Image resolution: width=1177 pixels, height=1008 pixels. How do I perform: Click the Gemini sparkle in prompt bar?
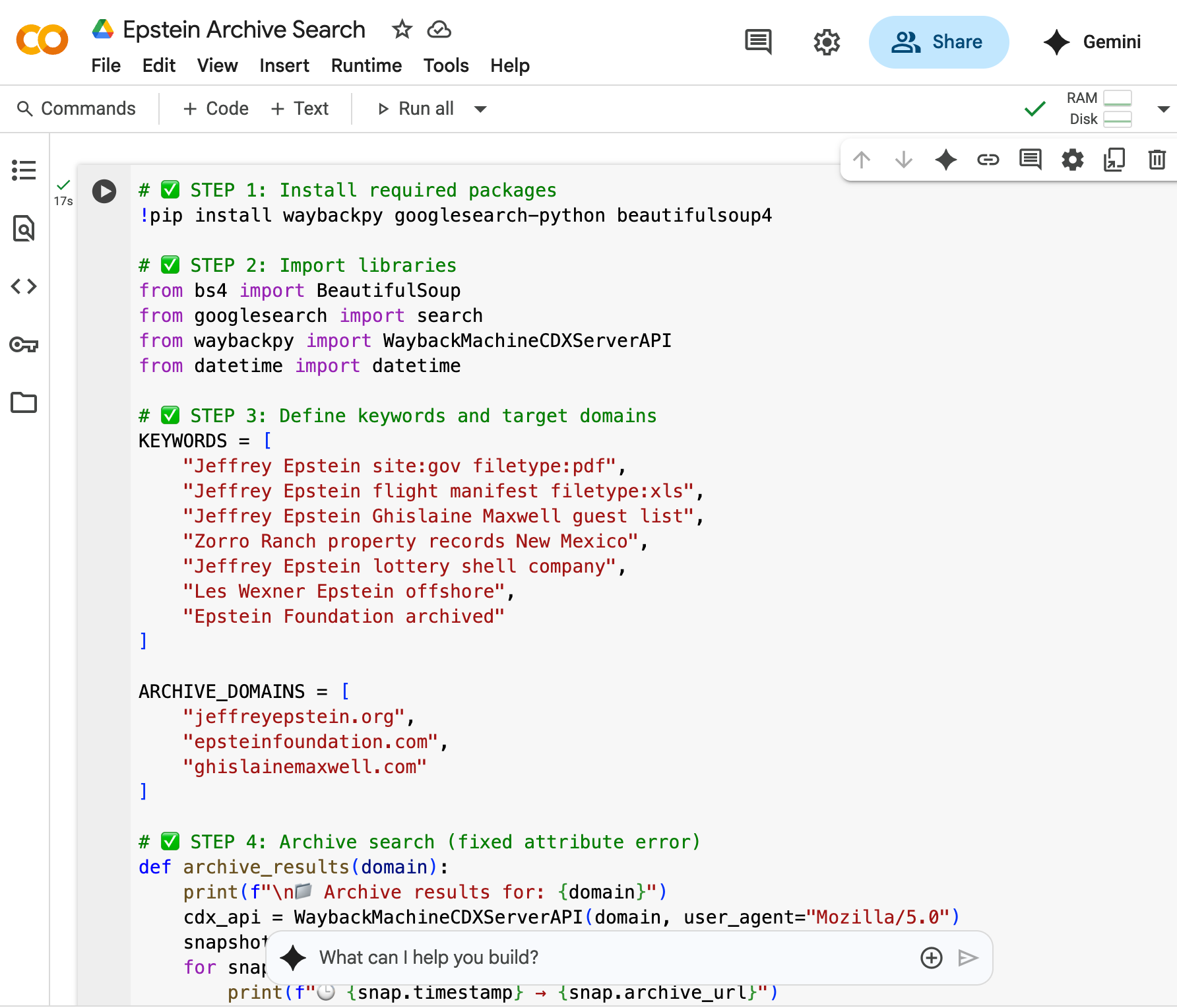(x=293, y=958)
